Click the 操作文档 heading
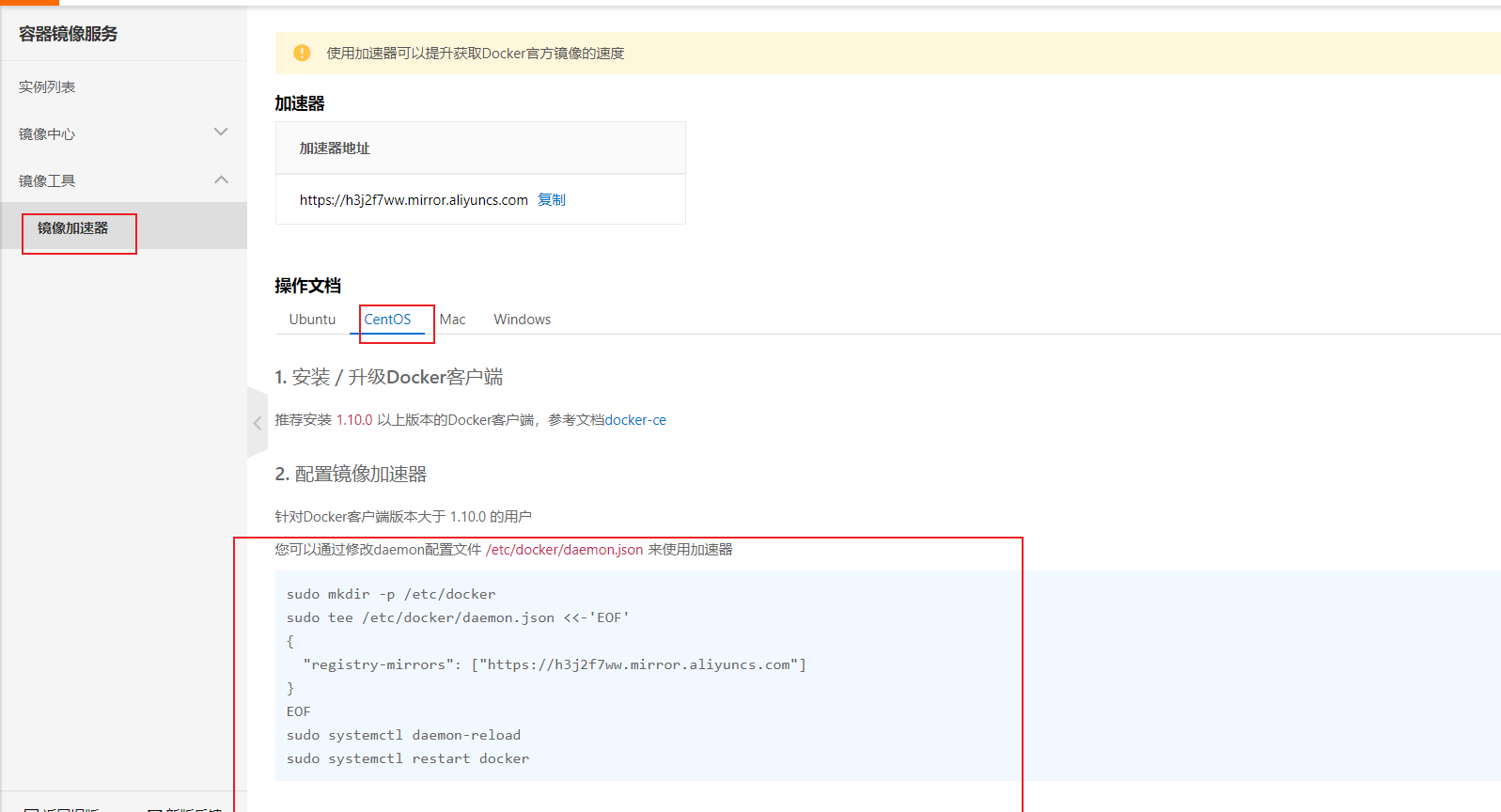This screenshot has height=812, width=1501. [307, 286]
